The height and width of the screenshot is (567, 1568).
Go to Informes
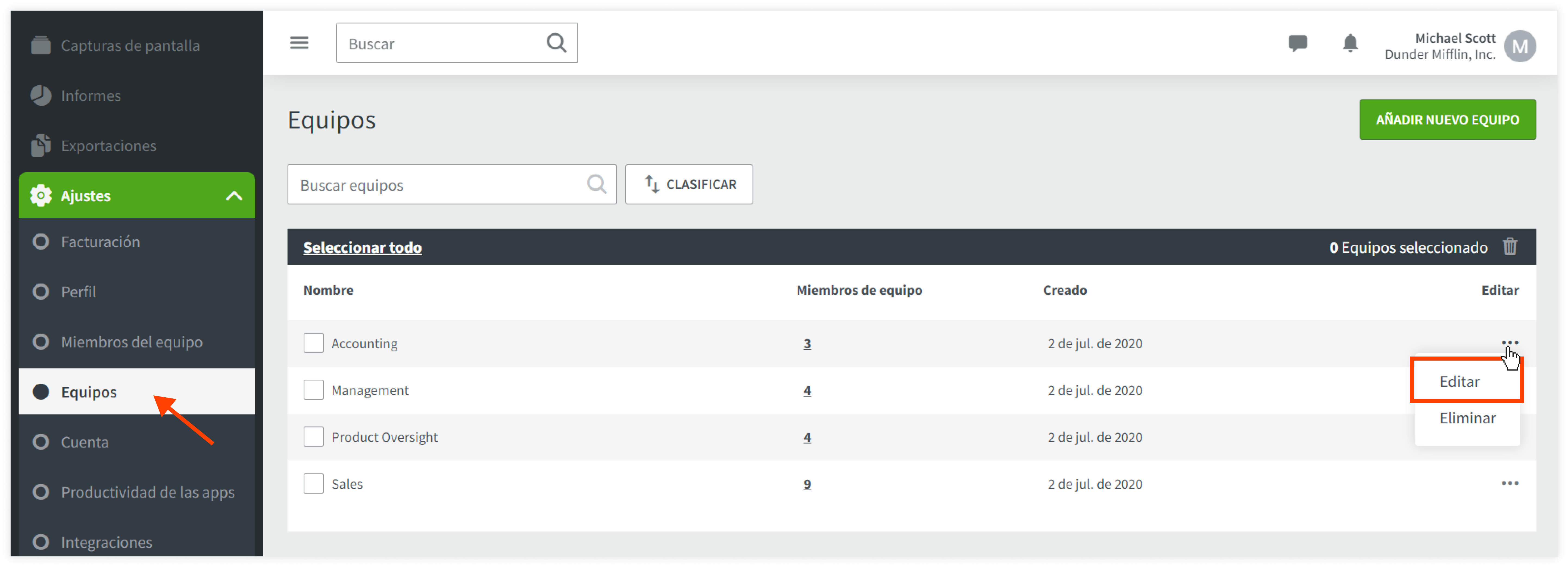[x=91, y=96]
